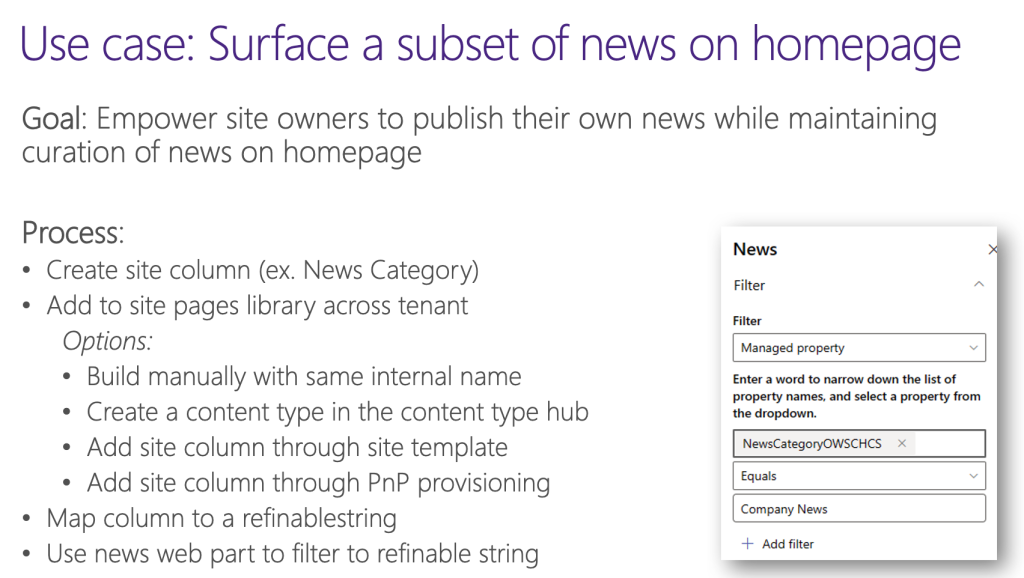
Task: Open the Managed property filter type dropdown
Action: point(858,347)
